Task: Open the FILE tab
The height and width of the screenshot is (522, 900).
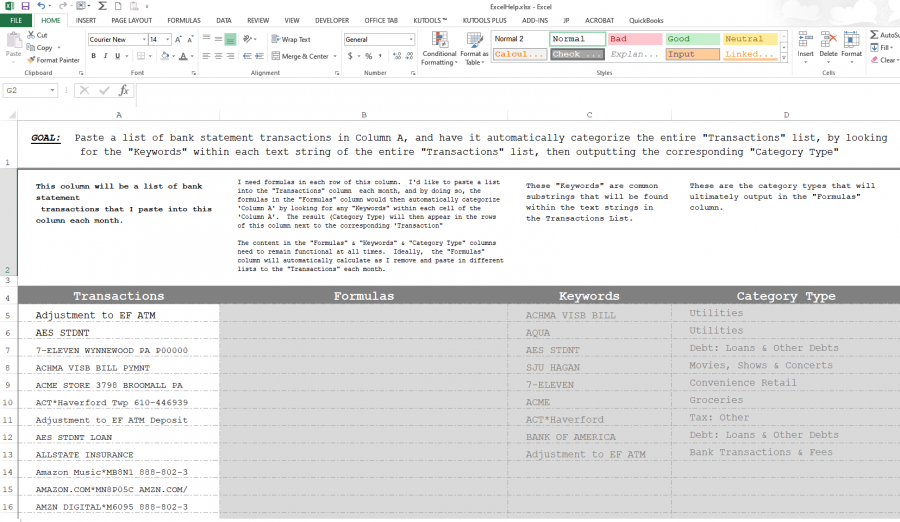Action: point(16,20)
